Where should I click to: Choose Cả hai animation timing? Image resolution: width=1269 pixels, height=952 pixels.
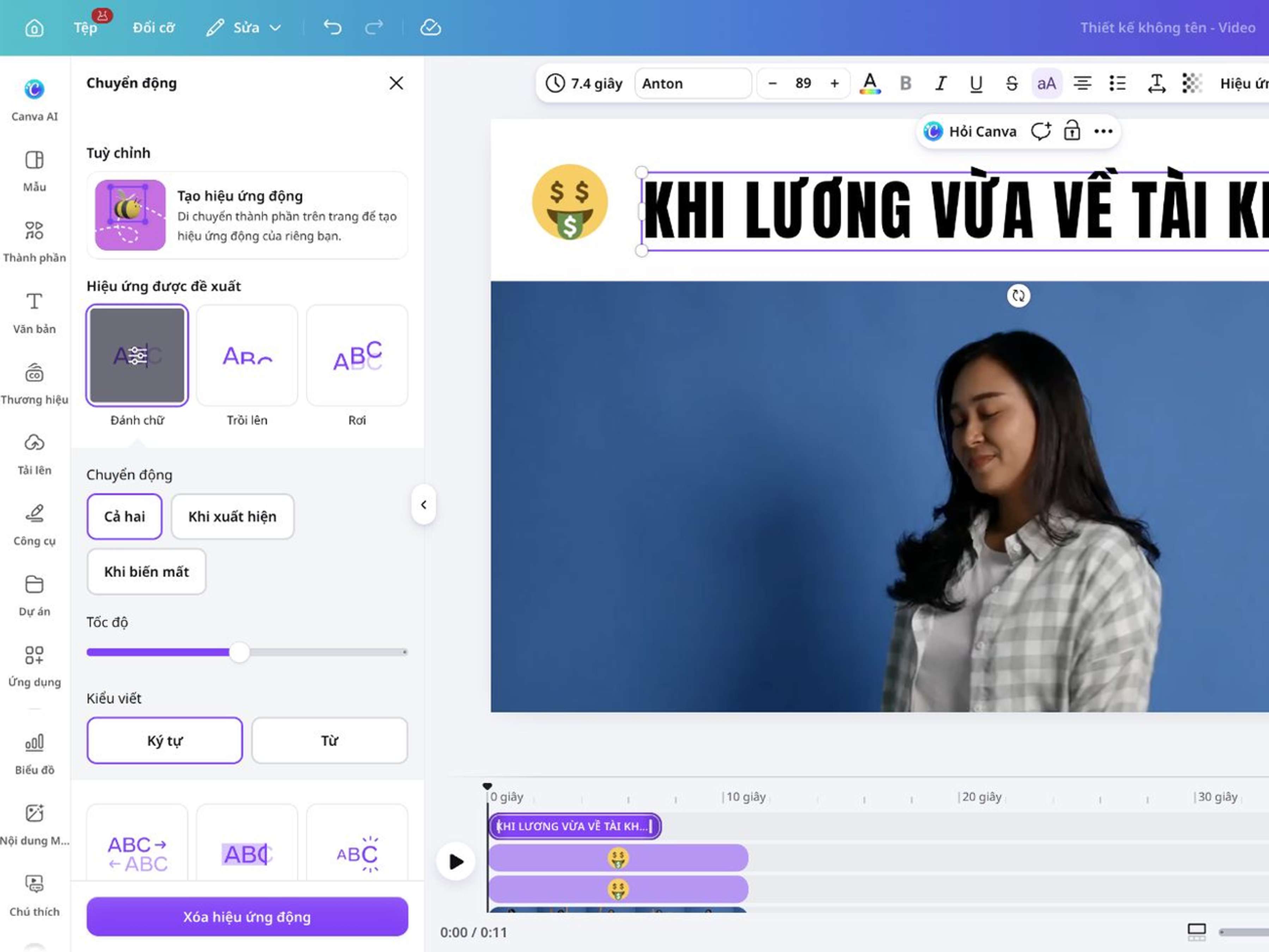tap(124, 516)
